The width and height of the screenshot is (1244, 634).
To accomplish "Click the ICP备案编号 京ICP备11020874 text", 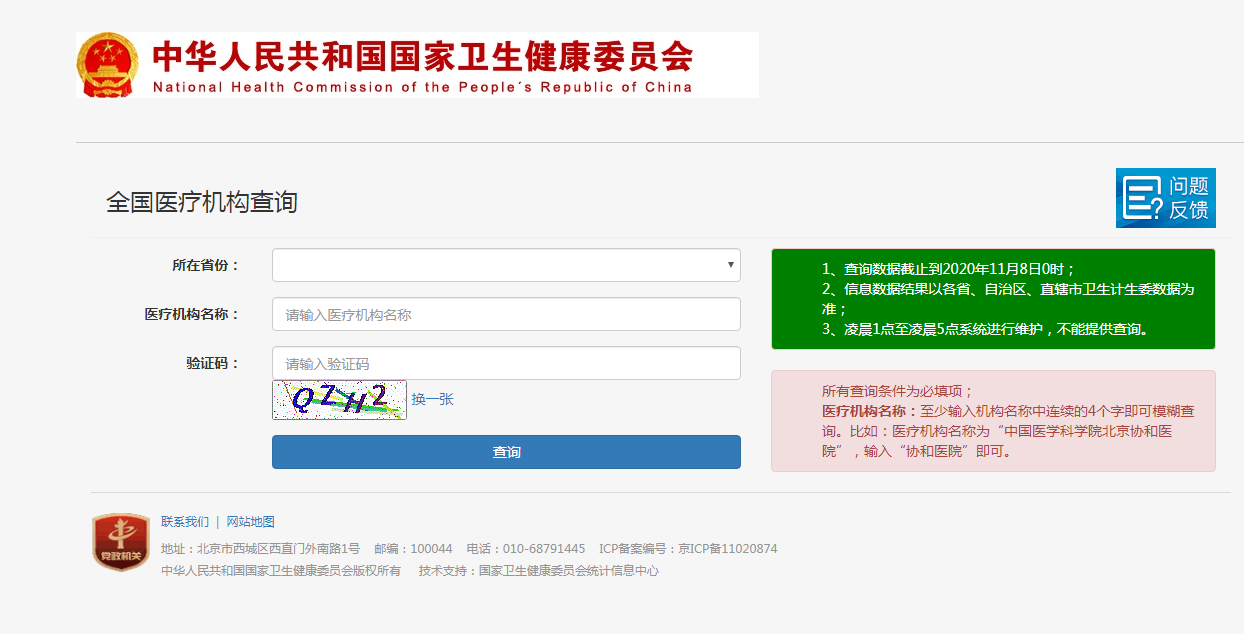I will [x=688, y=549].
